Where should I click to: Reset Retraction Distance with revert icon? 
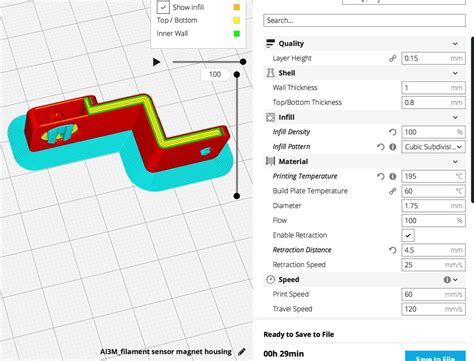pos(393,250)
